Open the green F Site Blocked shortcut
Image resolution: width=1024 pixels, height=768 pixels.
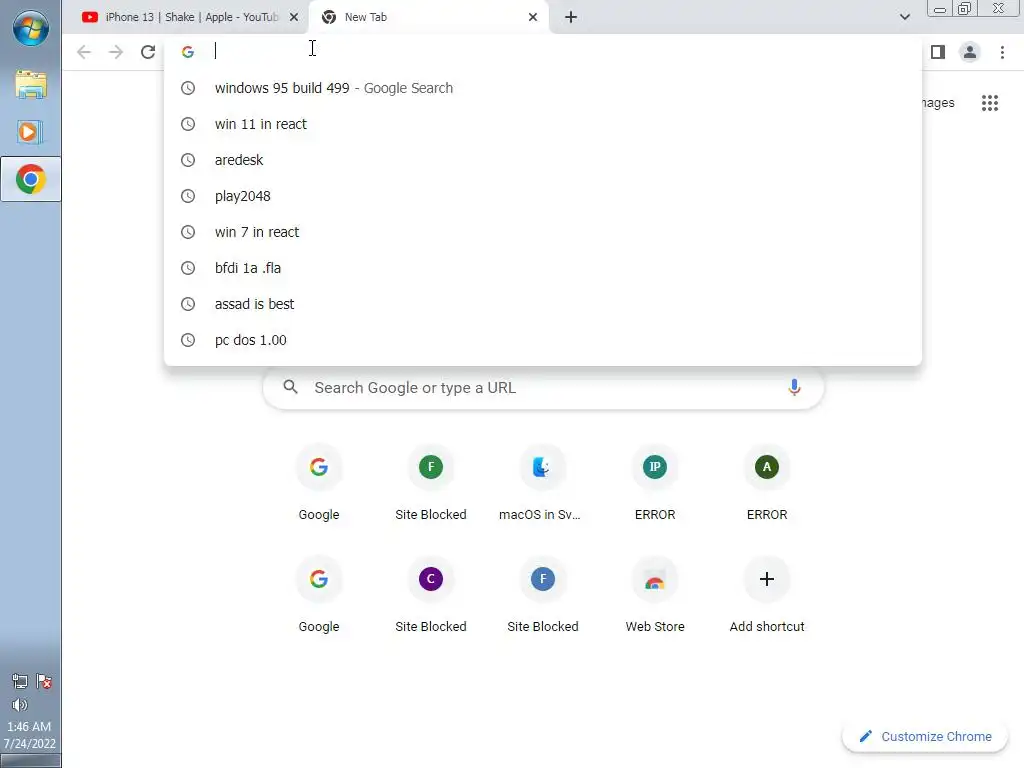click(x=430, y=483)
